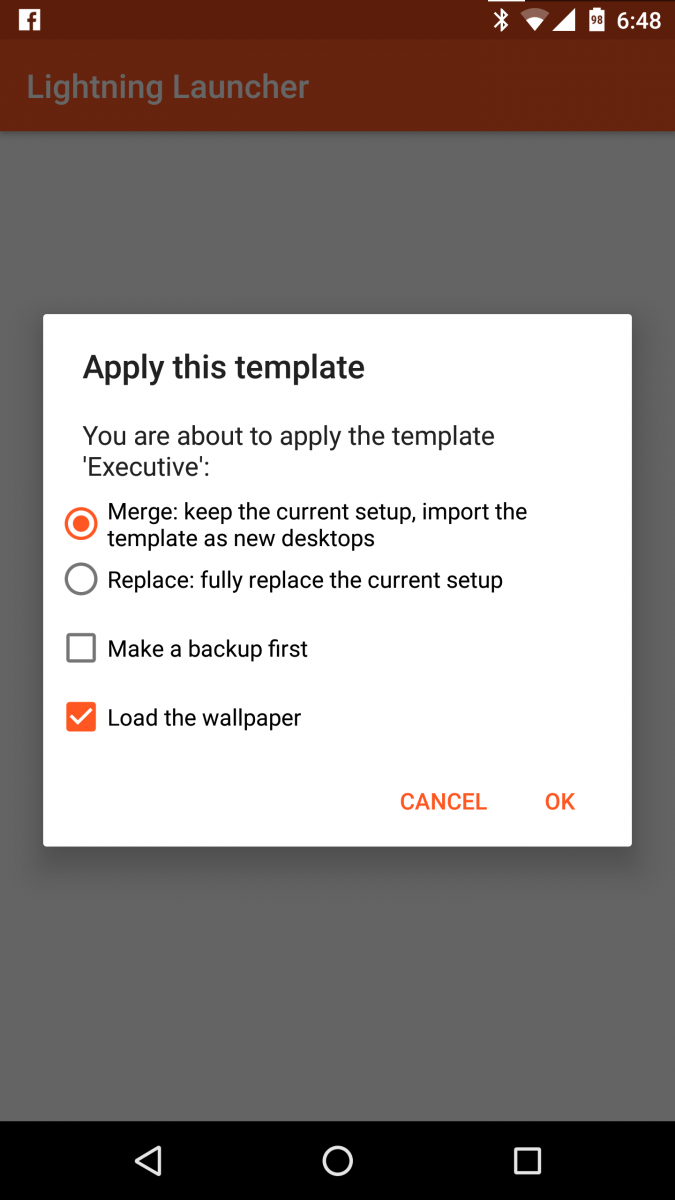Uncheck the Load the wallpaper checkbox
The image size is (675, 1200).
[x=81, y=717]
